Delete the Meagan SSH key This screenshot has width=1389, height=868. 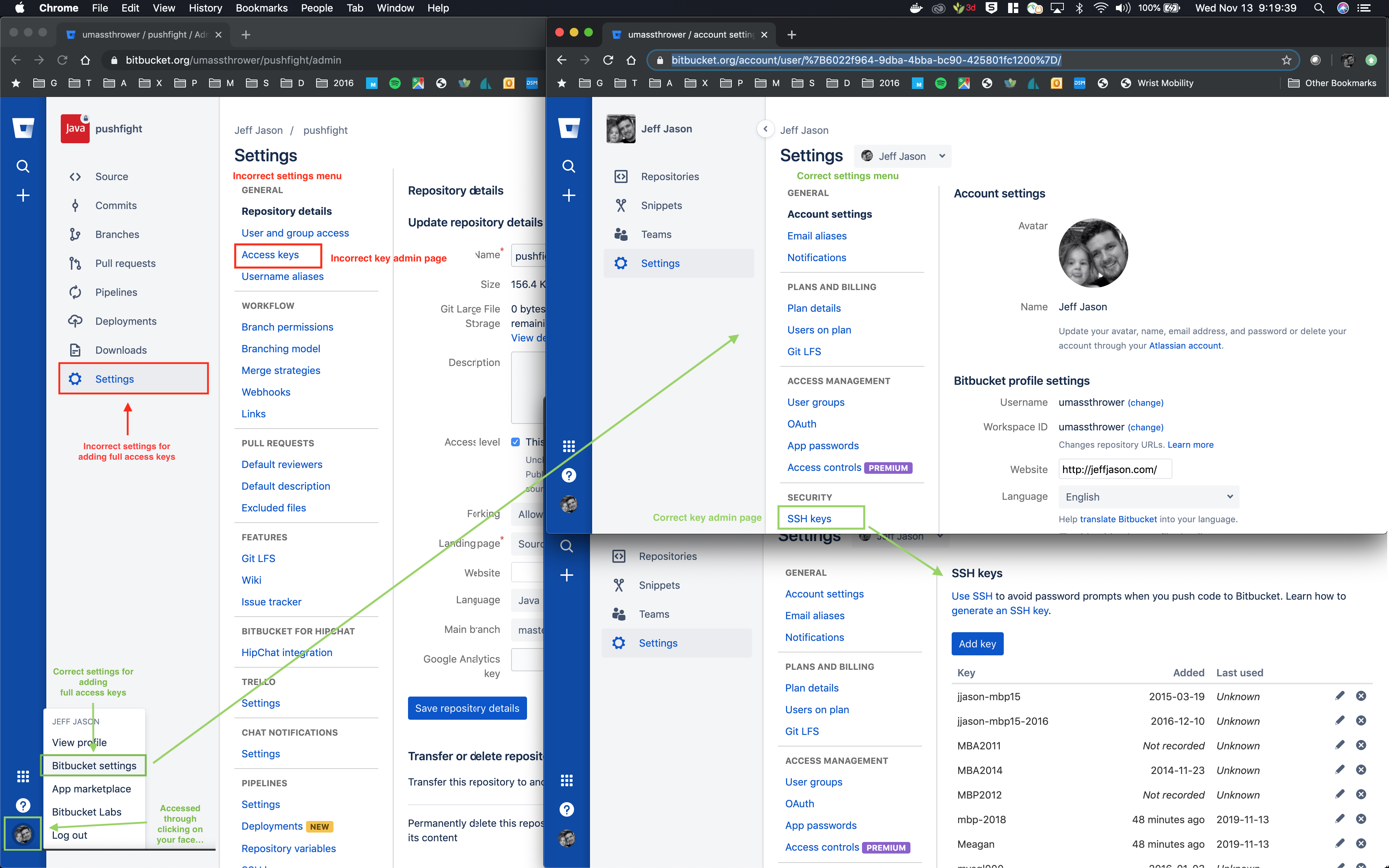click(x=1361, y=843)
